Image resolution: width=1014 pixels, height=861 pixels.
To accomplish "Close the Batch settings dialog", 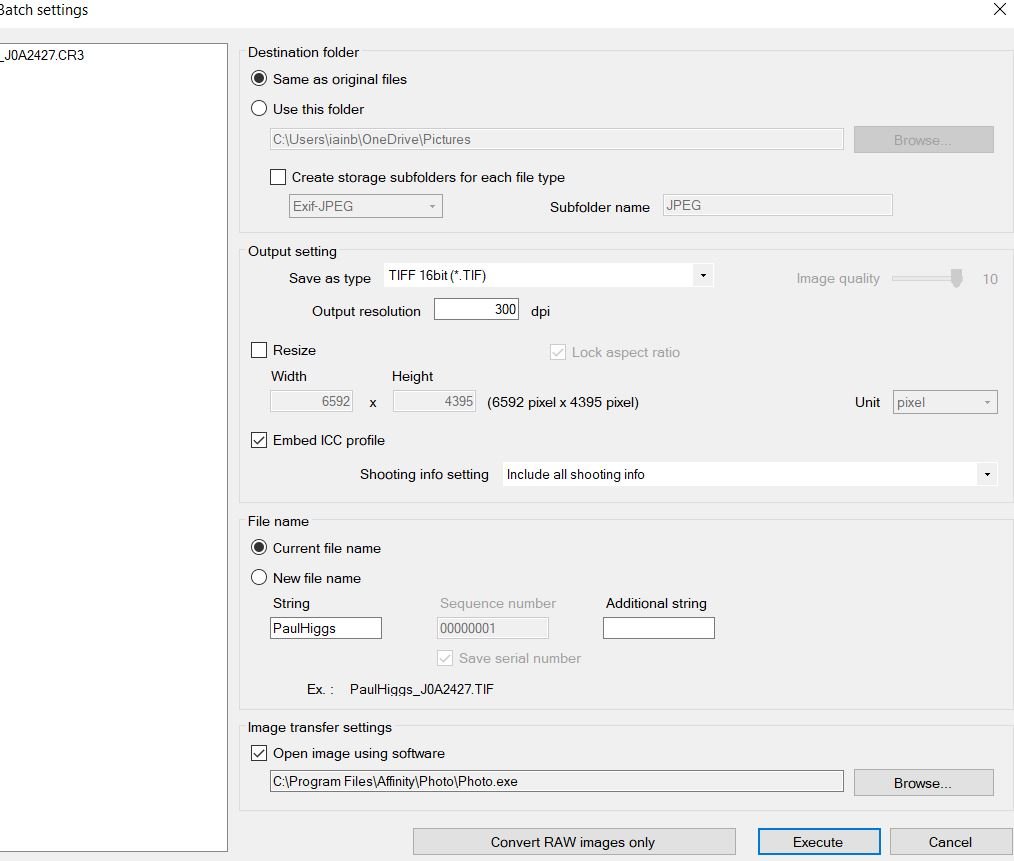I will (x=999, y=9).
